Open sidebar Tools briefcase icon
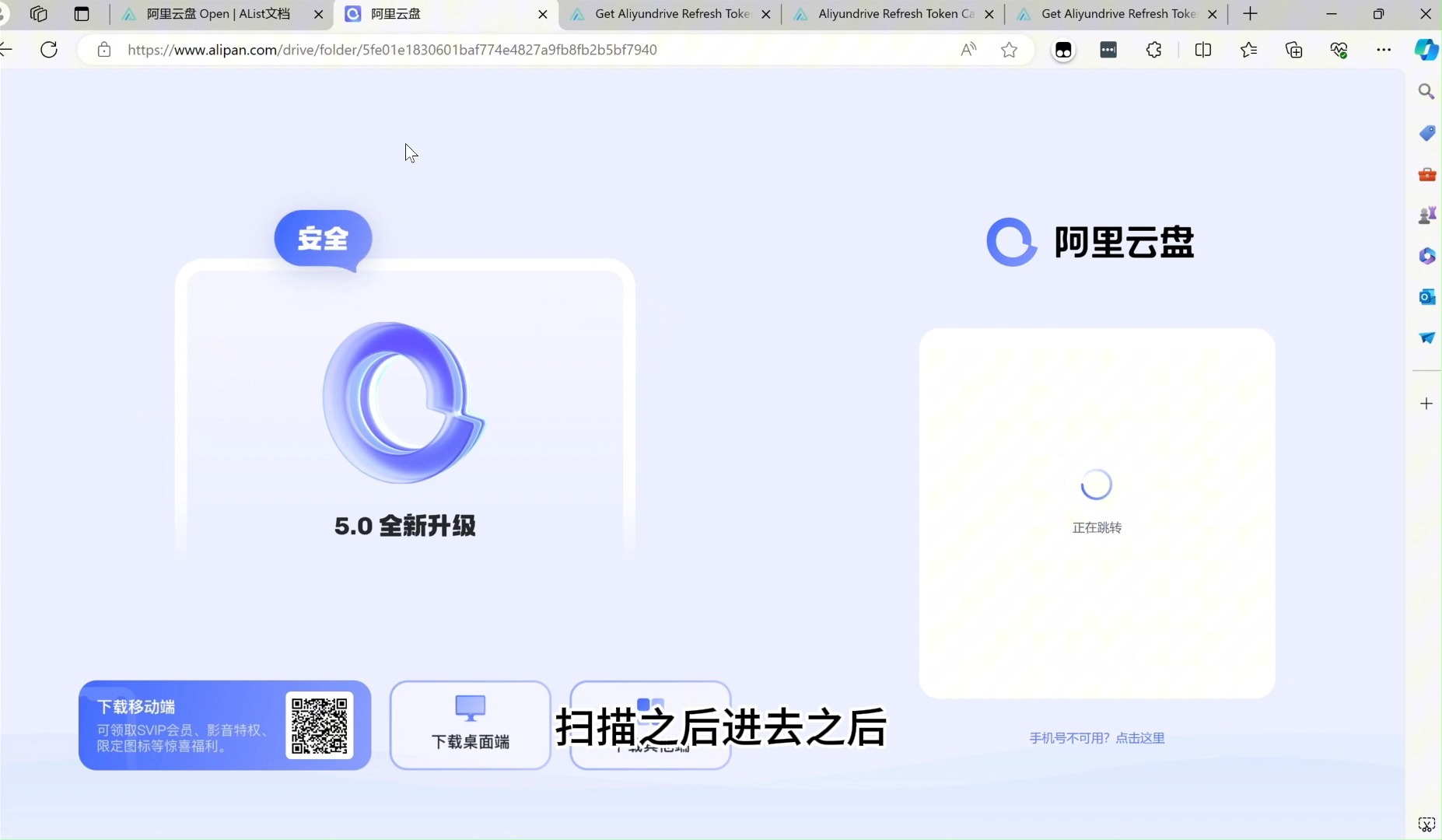 (1426, 174)
